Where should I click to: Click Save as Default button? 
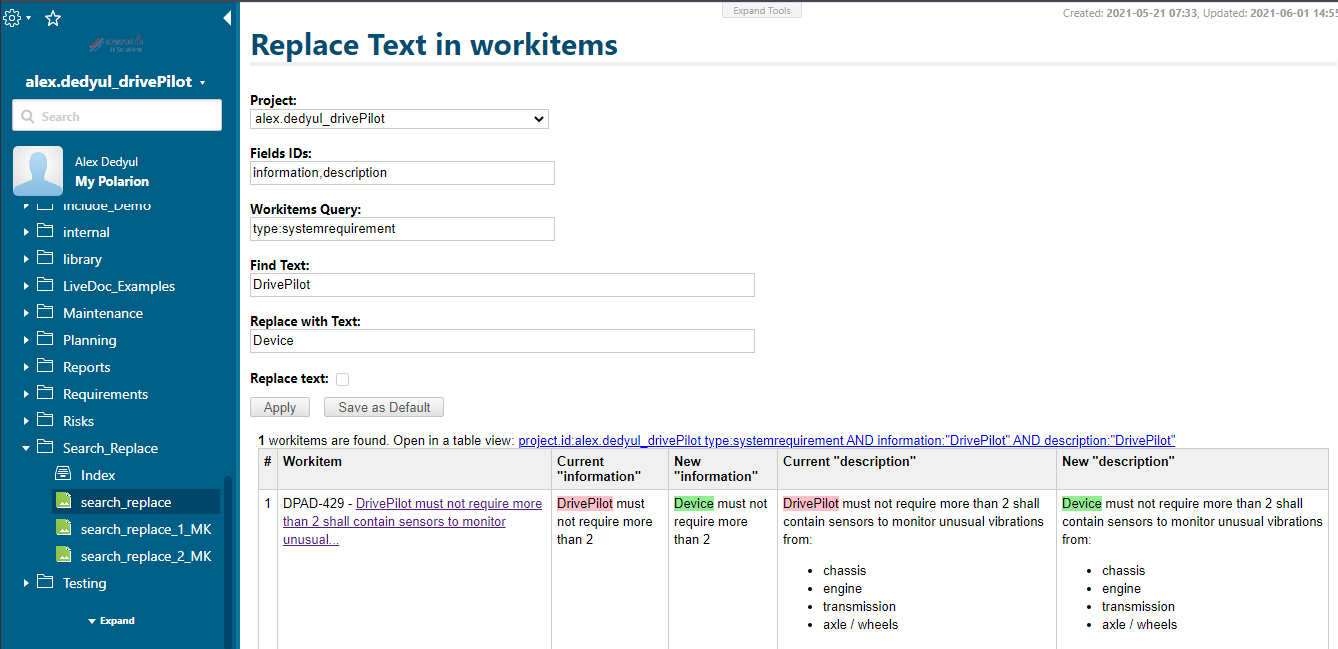tap(384, 407)
